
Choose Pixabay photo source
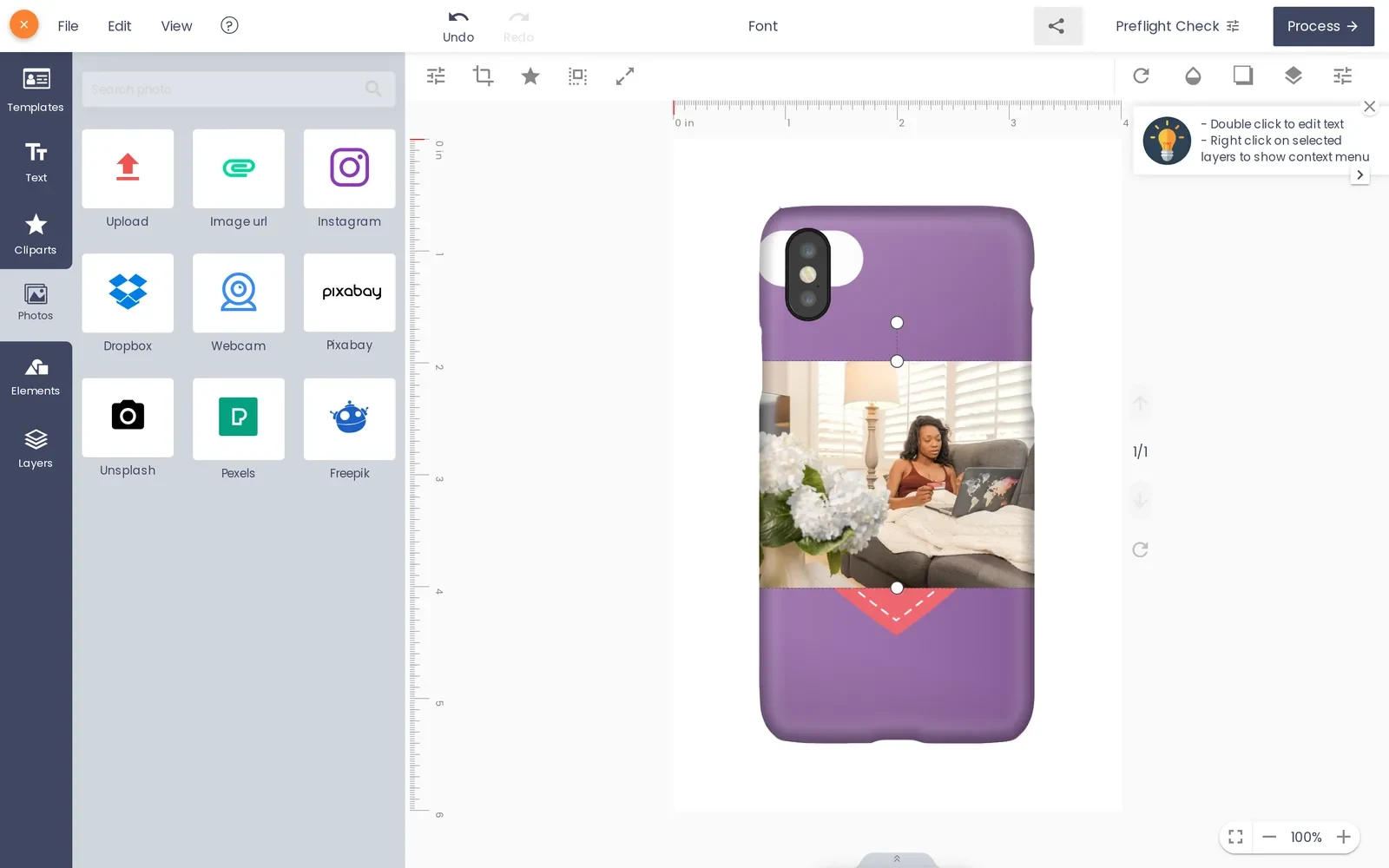click(350, 303)
